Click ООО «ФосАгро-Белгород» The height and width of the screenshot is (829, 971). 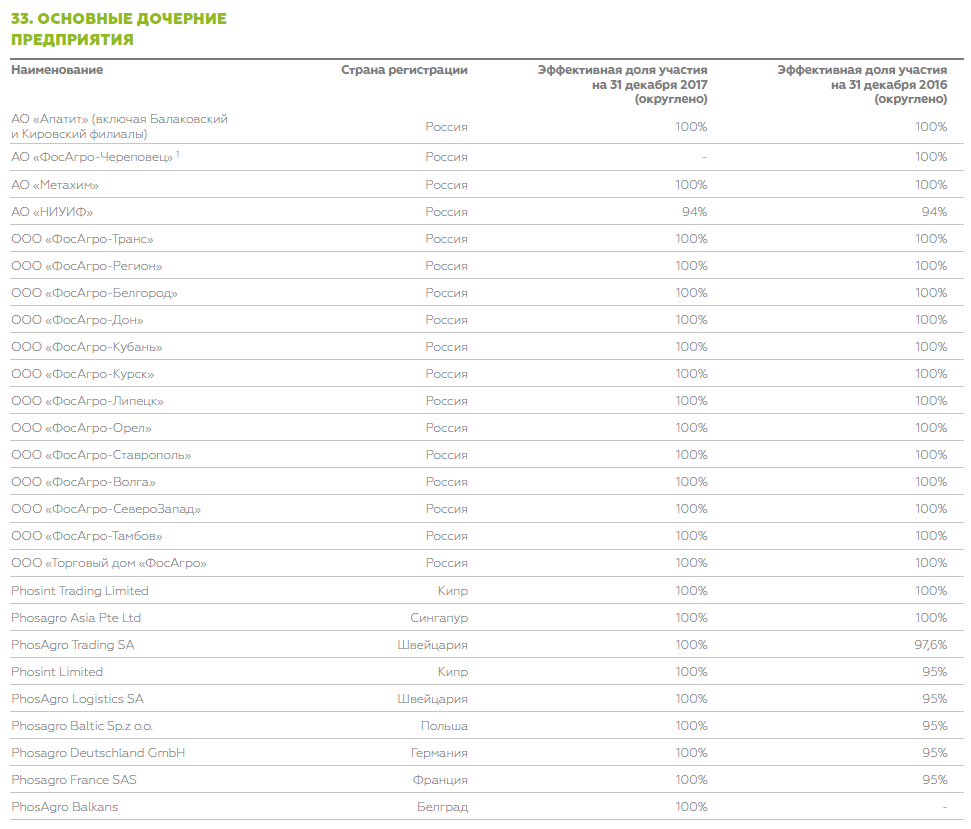click(94, 293)
